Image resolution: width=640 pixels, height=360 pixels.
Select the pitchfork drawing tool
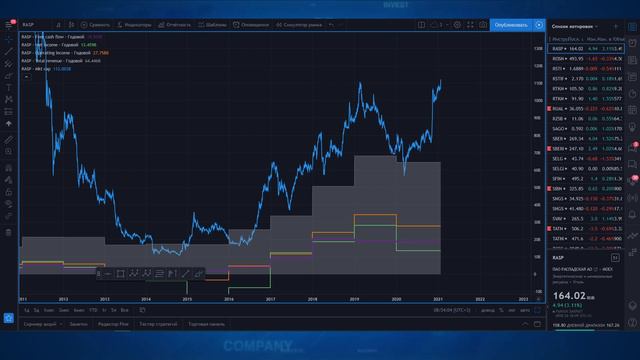pos(9,64)
